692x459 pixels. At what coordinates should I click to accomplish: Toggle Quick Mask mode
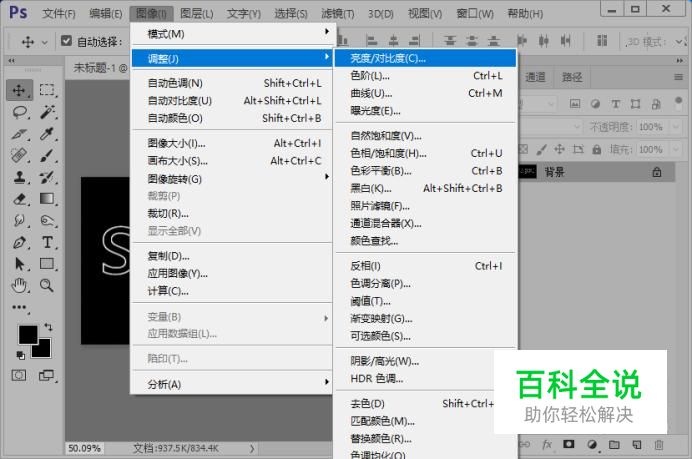(x=19, y=376)
